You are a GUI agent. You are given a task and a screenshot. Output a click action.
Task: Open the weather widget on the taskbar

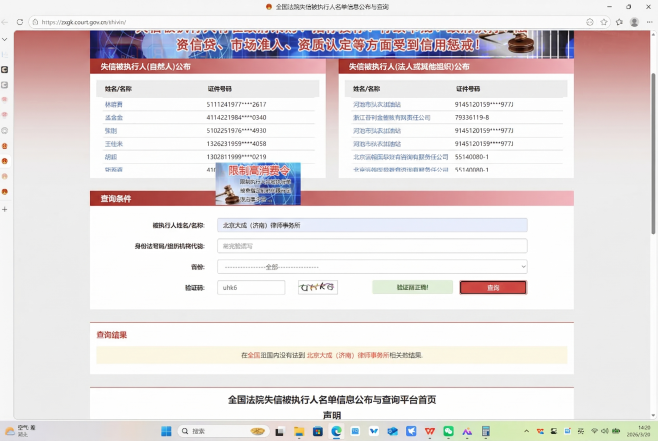(x=20, y=431)
